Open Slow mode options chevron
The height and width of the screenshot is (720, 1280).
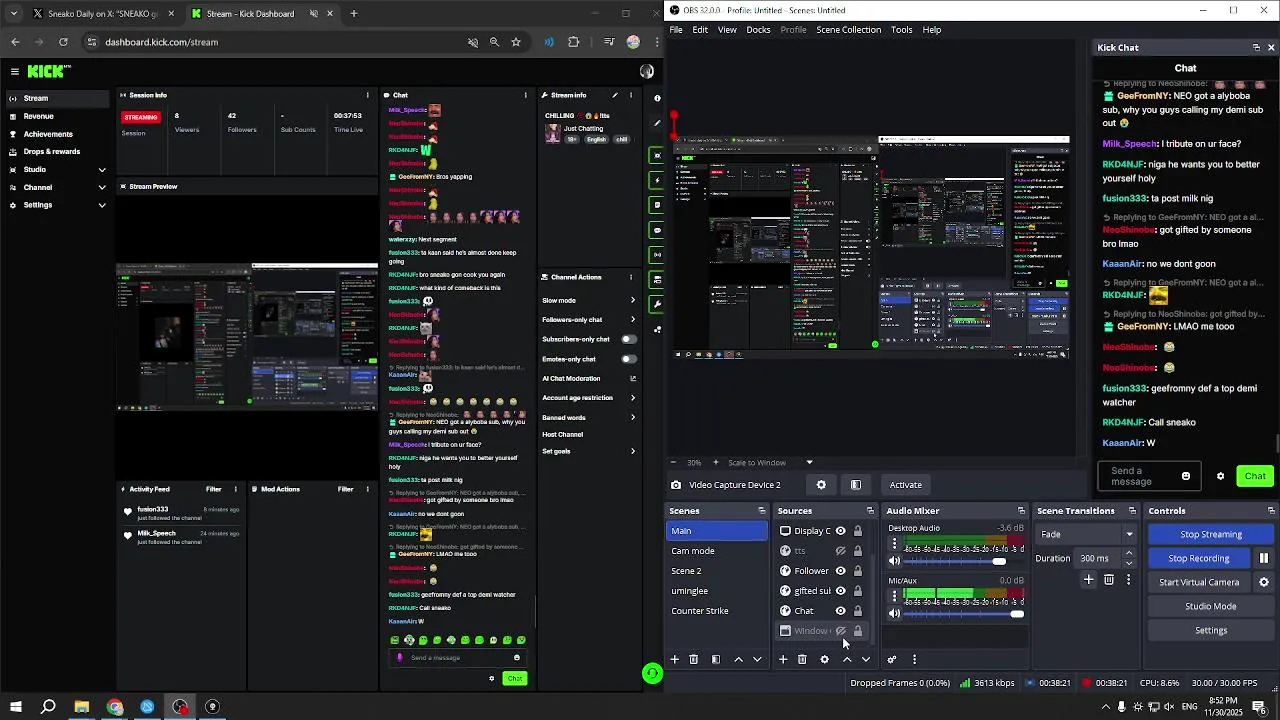632,300
